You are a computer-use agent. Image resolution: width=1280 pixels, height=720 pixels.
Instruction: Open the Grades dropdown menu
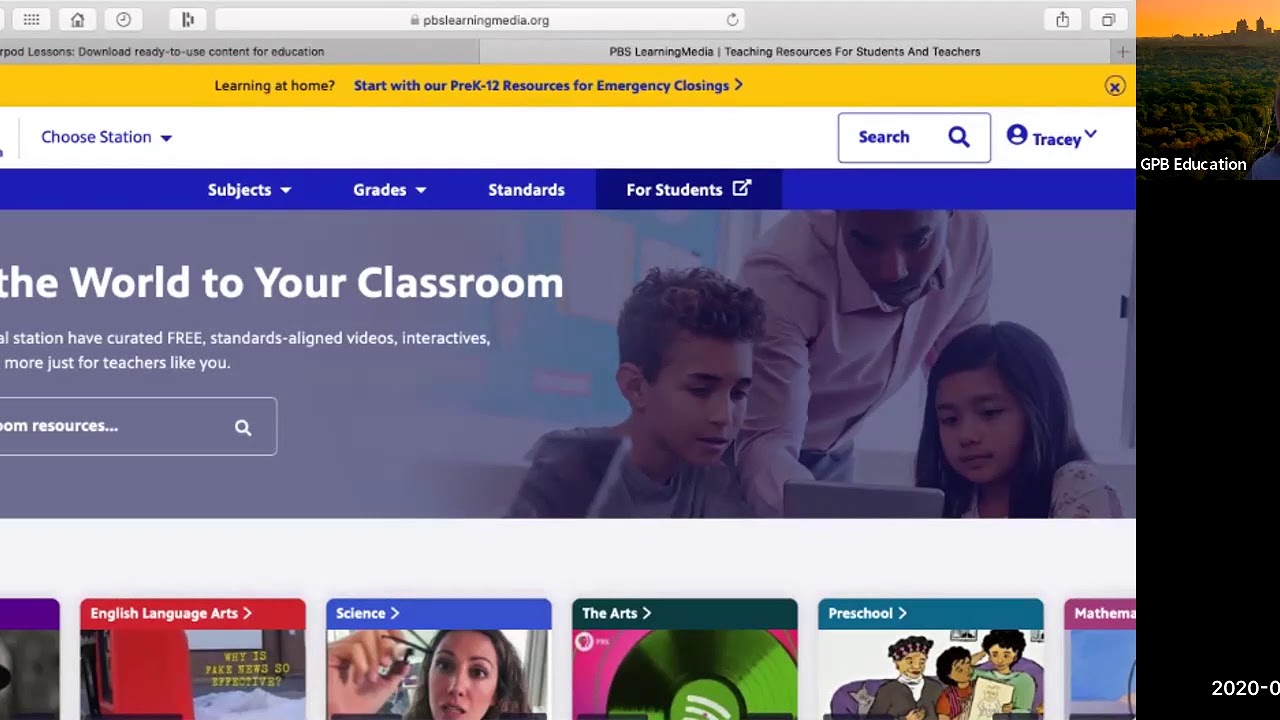[390, 190]
